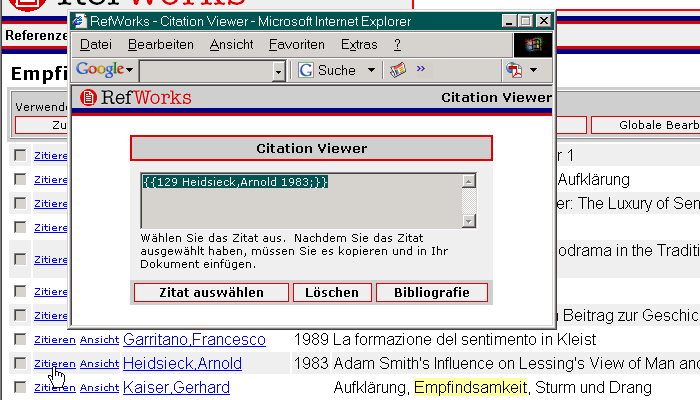Check the checkbox of odrama in the Traditi row
700x400 pixels.
[20, 259]
